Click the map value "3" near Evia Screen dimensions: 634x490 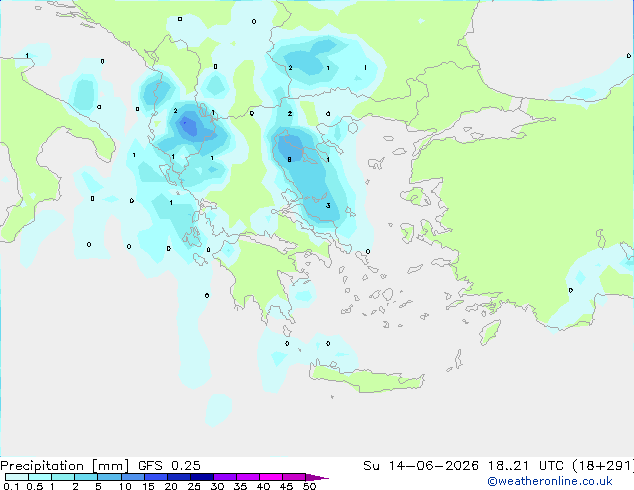coord(328,205)
